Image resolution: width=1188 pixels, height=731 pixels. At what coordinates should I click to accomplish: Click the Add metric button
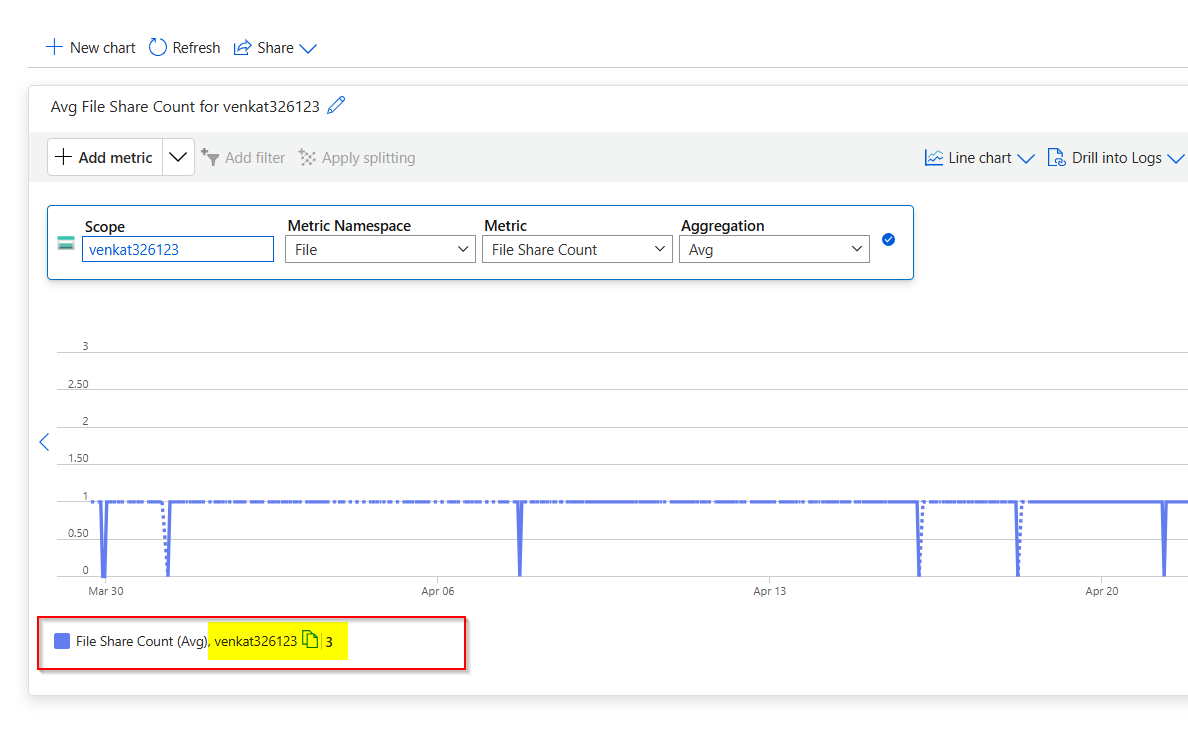pos(105,158)
